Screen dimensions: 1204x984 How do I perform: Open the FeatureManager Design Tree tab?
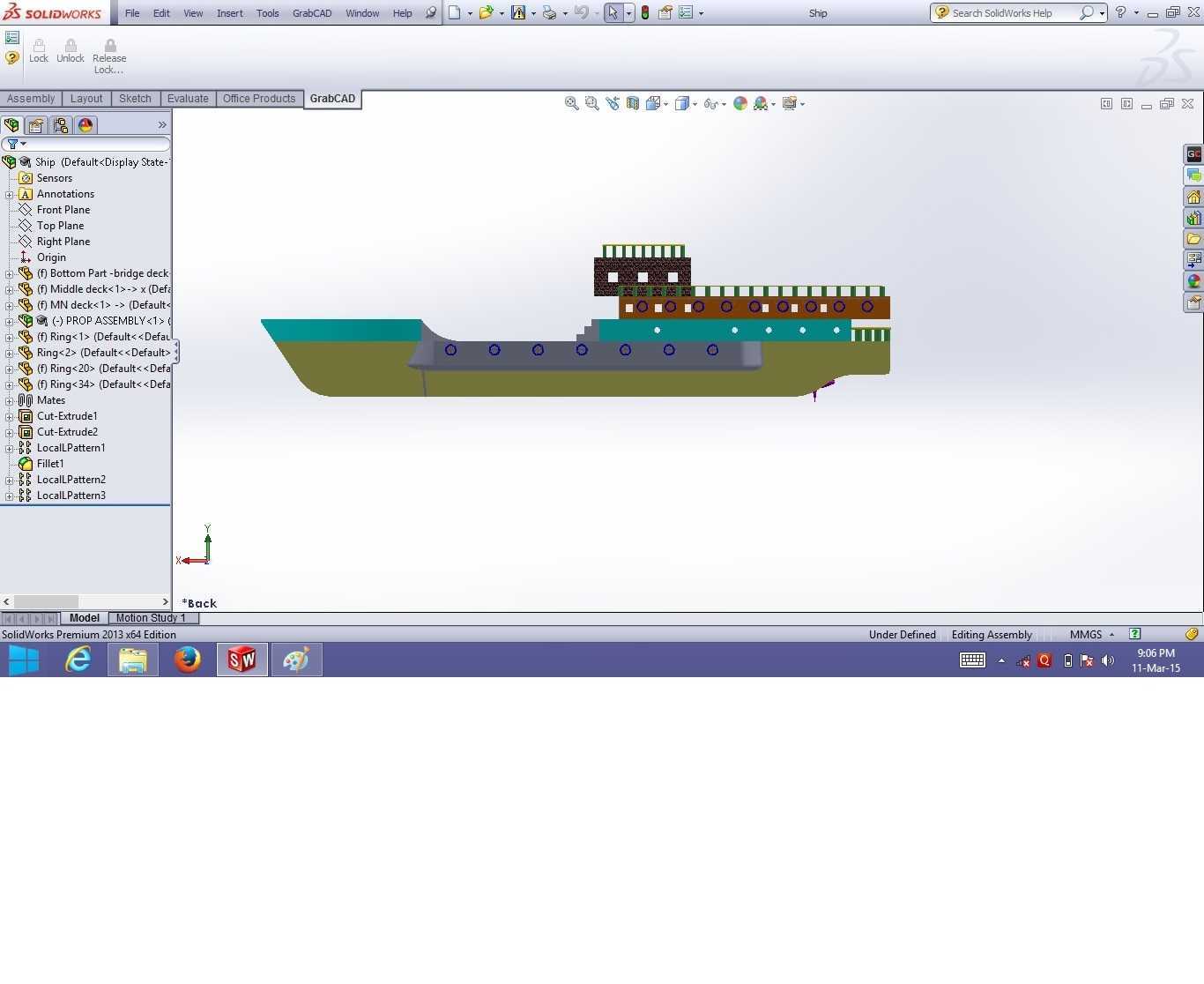click(x=11, y=125)
